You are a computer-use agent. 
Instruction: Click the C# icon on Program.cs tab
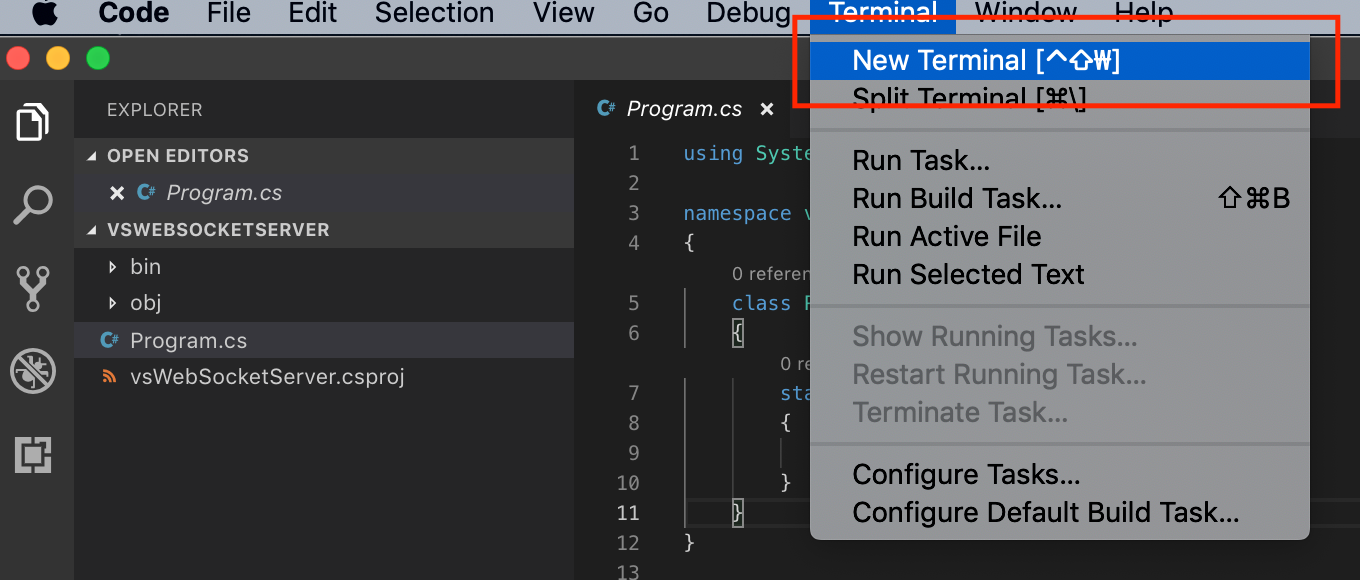pyautogui.click(x=605, y=108)
